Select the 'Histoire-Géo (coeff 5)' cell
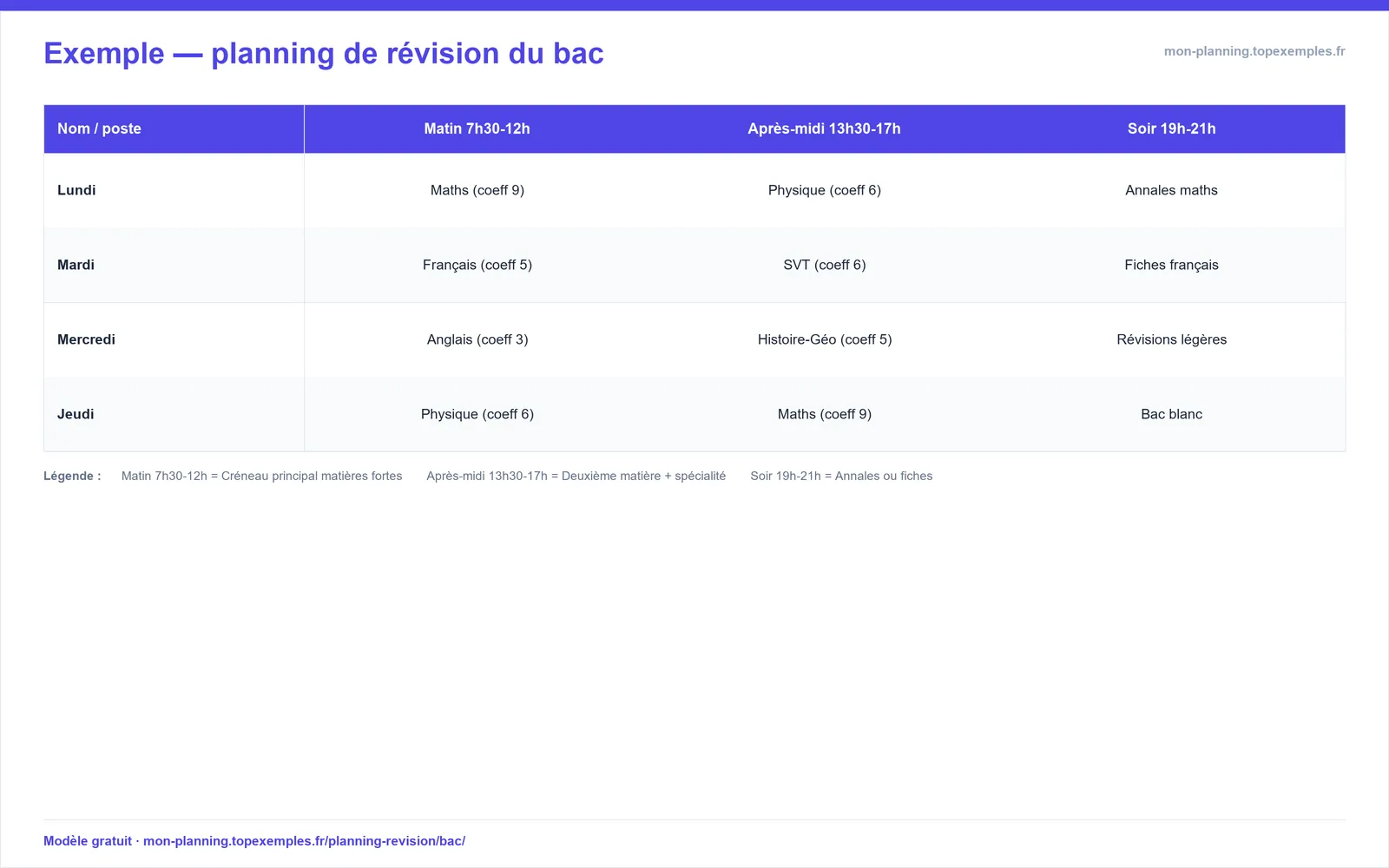Screen dimensions: 1389x868 pyautogui.click(x=825, y=339)
